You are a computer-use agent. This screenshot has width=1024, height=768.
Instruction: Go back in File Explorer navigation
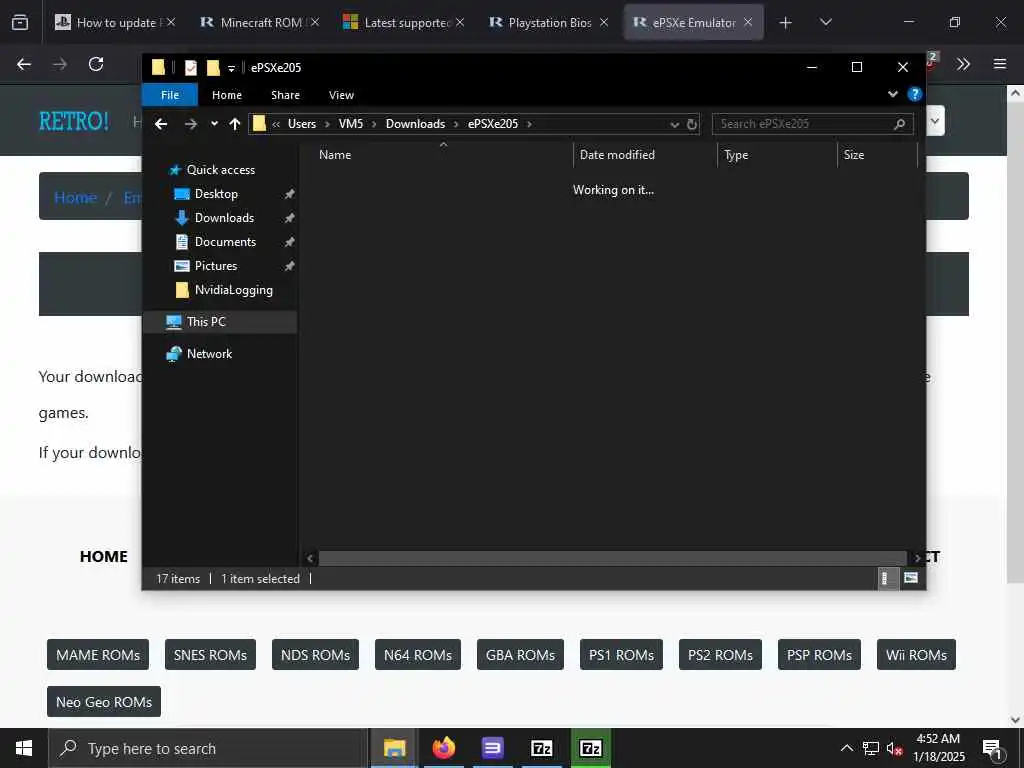click(x=161, y=124)
